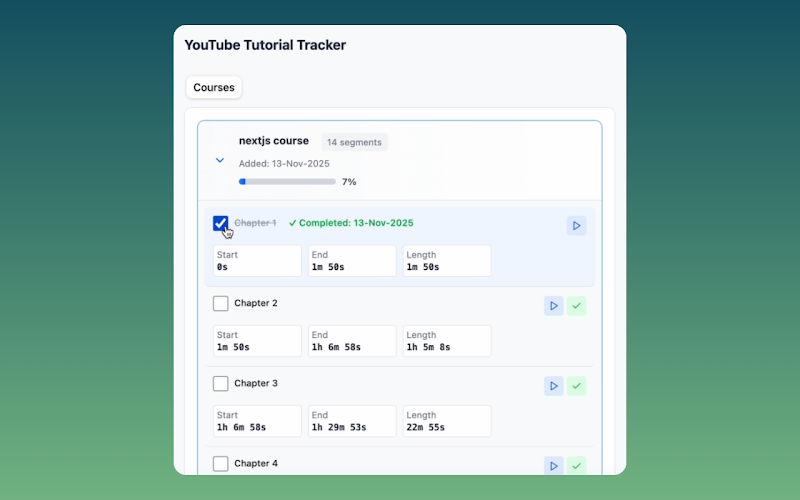This screenshot has height=500, width=800.
Task: Click Chapter 2 Start field 1m 50s
Action: pos(257,341)
